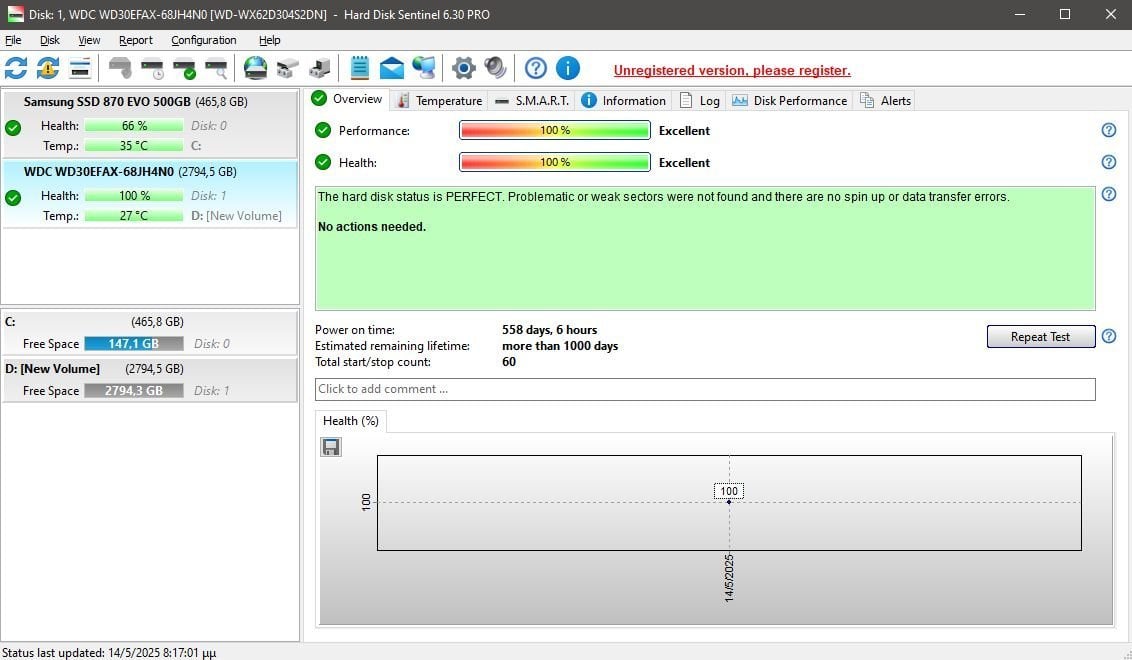Click the Health 100 % bar in Overview
Viewport: 1132px width, 660px height.
(x=554, y=162)
